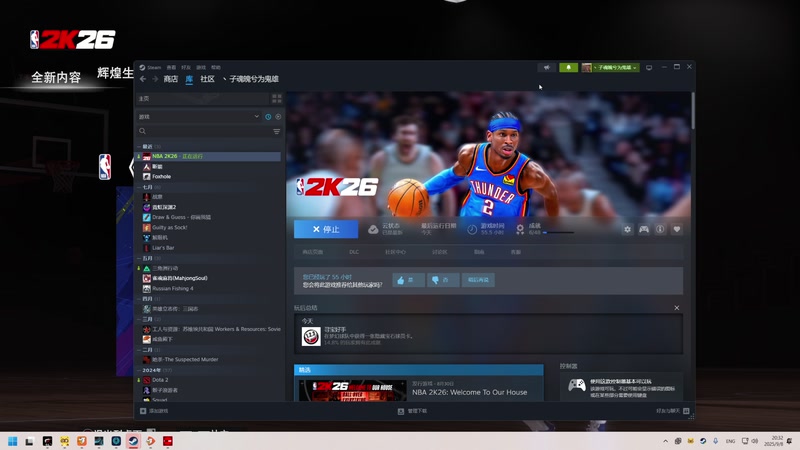Select Foxhole in the game list
Image resolution: width=800 pixels, height=450 pixels.
pyautogui.click(x=161, y=177)
